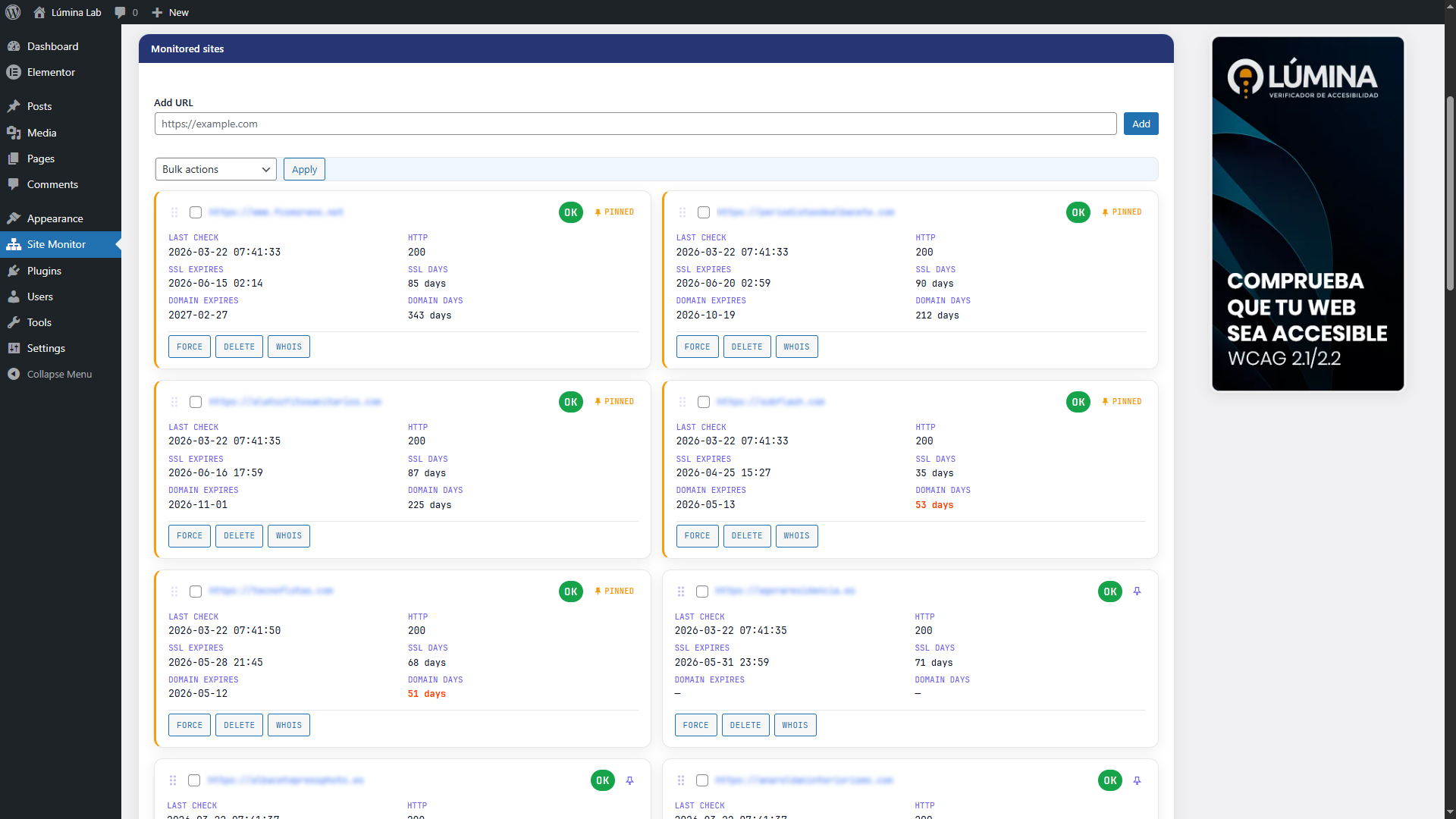Unpin the first monitored site card
This screenshot has width=1456, height=819.
click(x=614, y=212)
